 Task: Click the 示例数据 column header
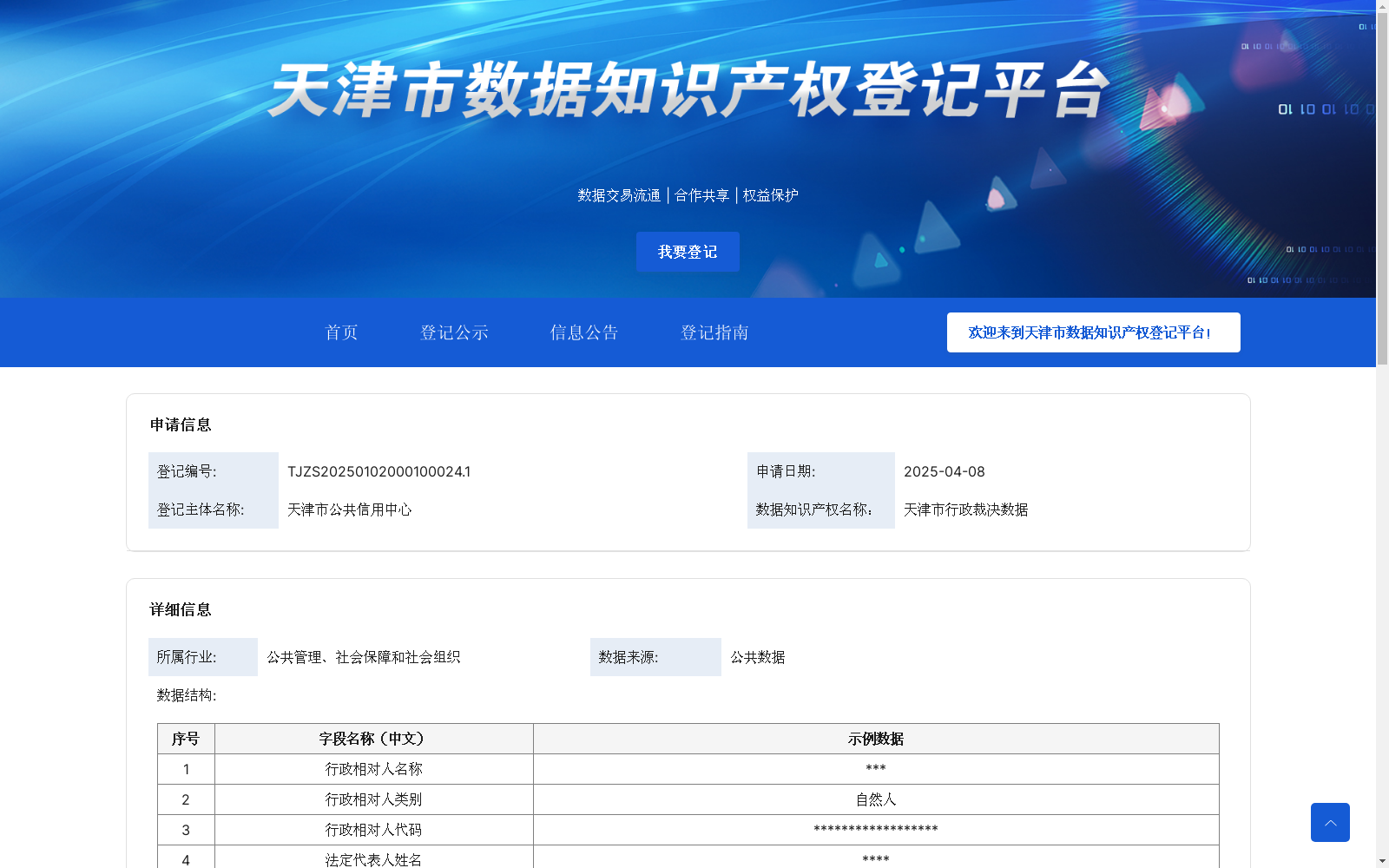(876, 739)
